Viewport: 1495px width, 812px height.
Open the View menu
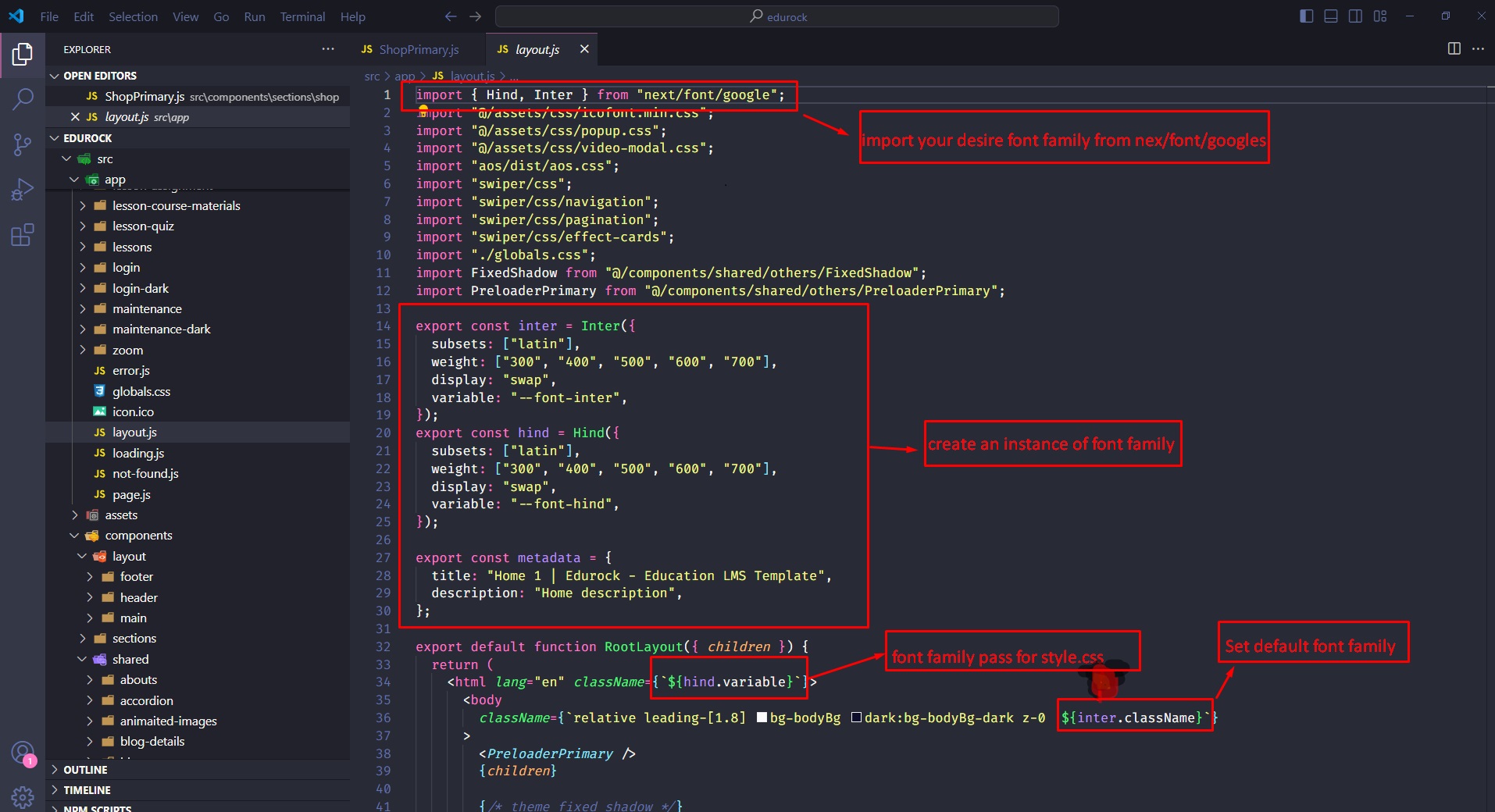click(185, 16)
